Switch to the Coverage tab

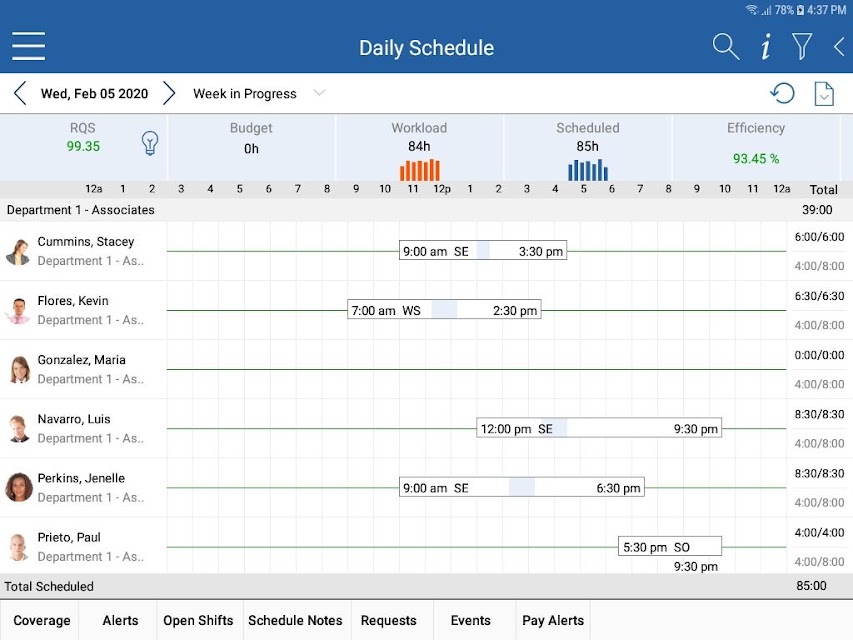pyautogui.click(x=41, y=620)
